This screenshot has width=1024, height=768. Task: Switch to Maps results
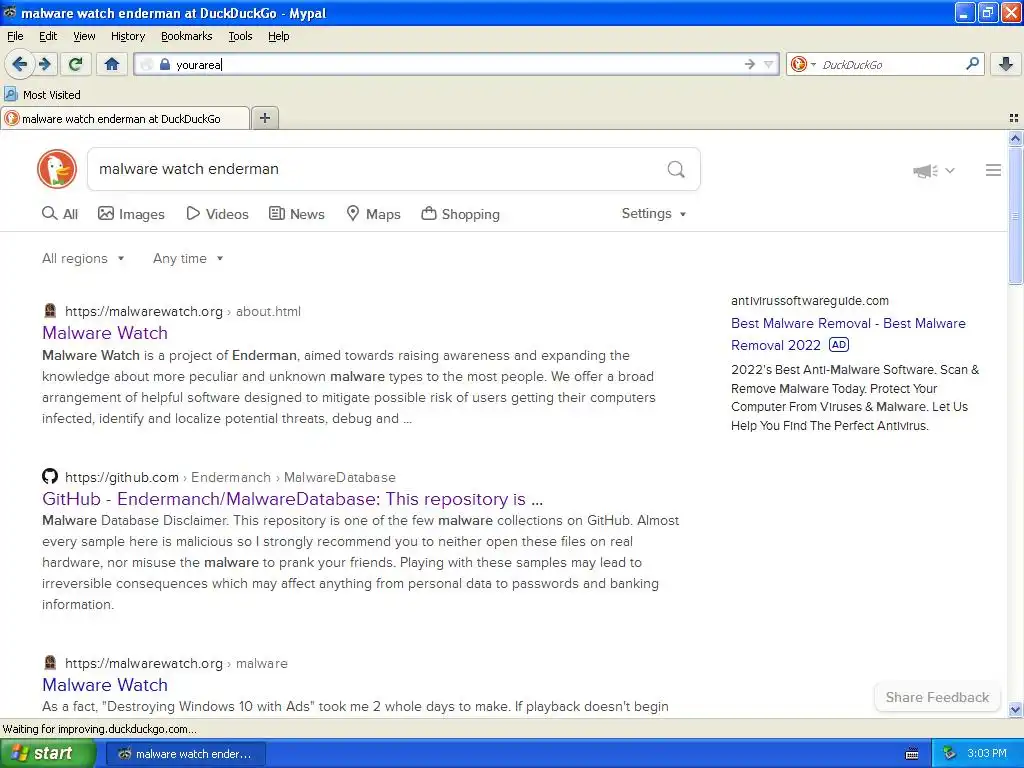(x=373, y=214)
